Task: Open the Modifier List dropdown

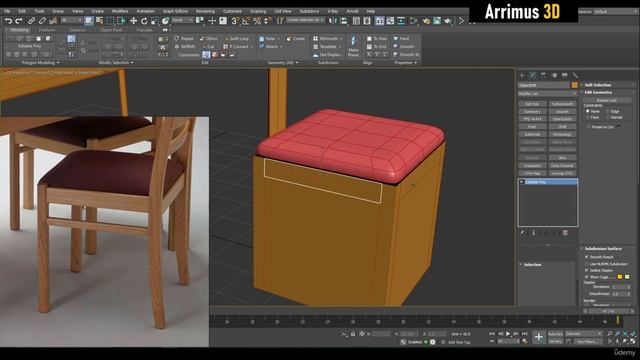Action: (x=547, y=93)
